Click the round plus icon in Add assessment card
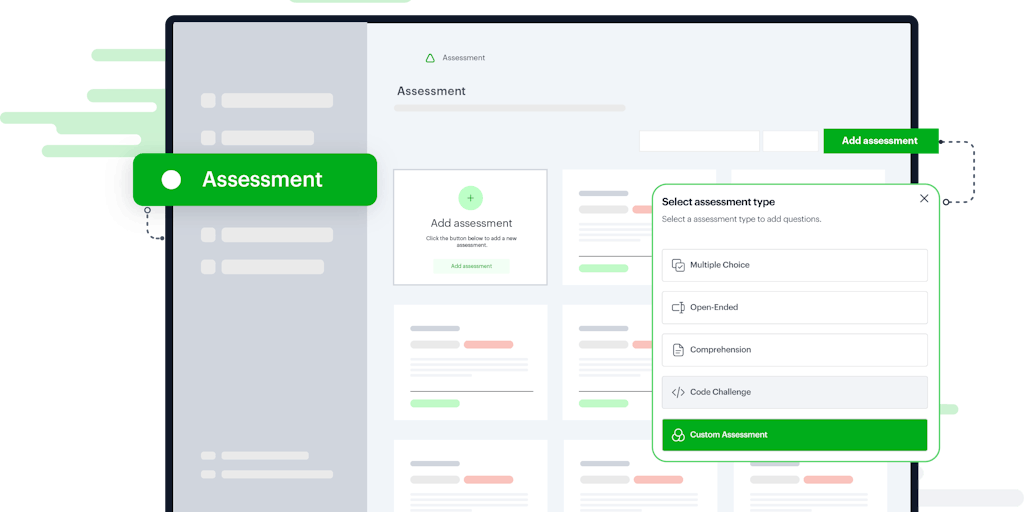 pos(470,198)
